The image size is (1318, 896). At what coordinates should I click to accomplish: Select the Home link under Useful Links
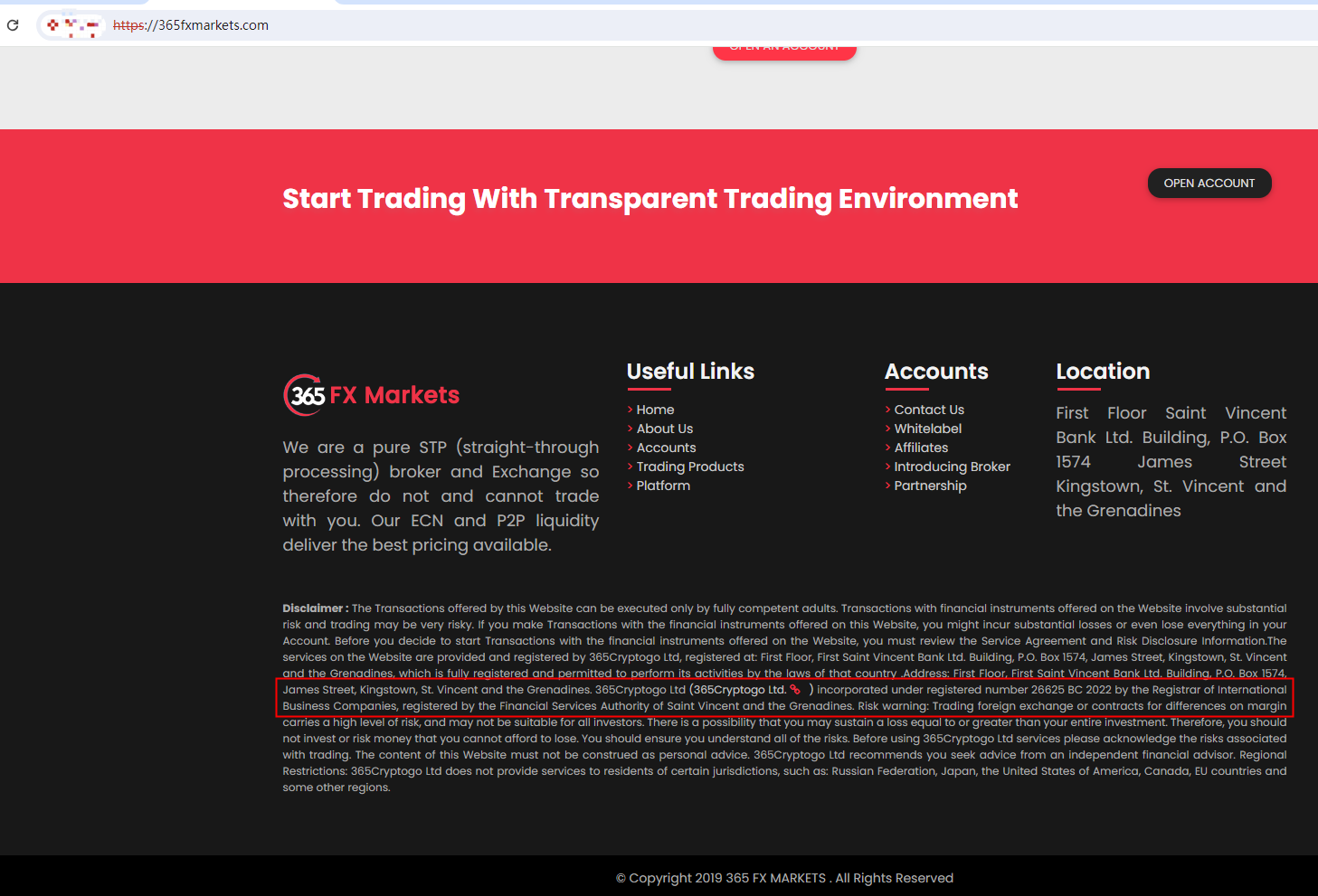(x=655, y=410)
